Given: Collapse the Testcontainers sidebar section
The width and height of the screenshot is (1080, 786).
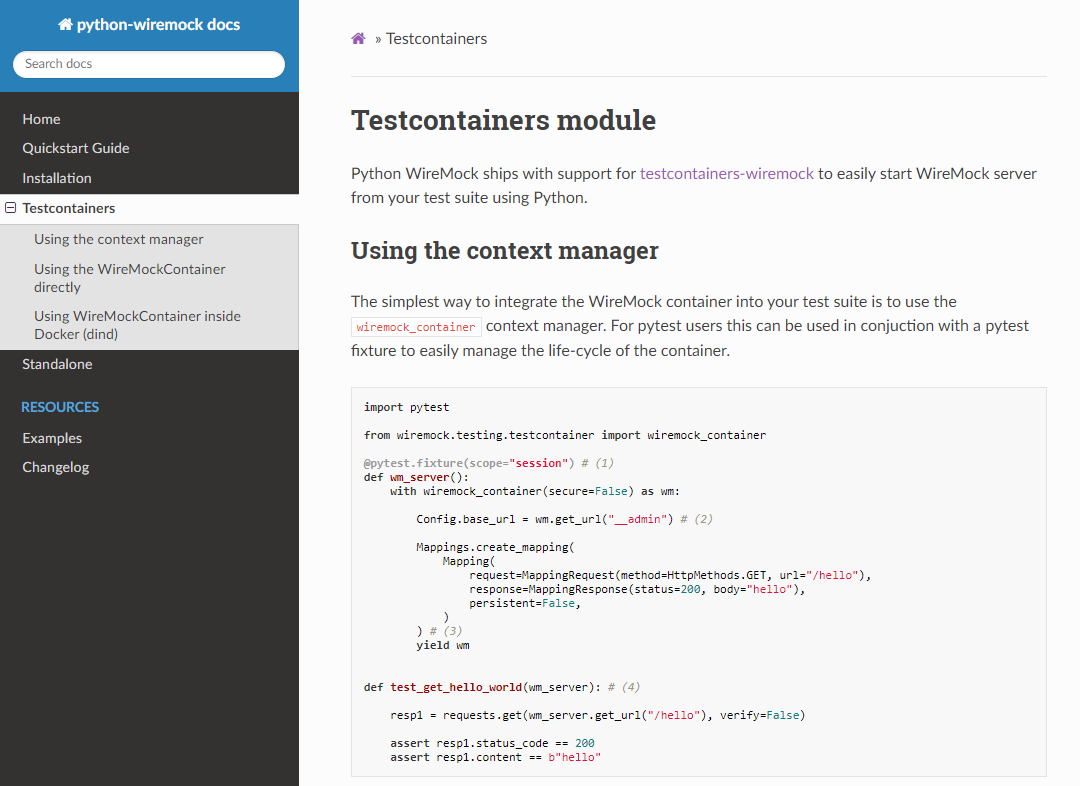Looking at the screenshot, I should pos(11,208).
